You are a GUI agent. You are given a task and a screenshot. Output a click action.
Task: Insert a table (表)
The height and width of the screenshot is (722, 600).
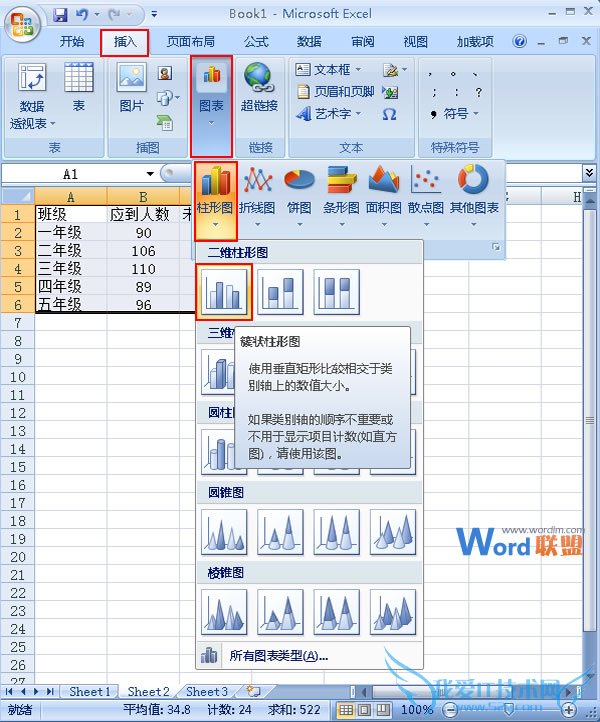click(79, 87)
